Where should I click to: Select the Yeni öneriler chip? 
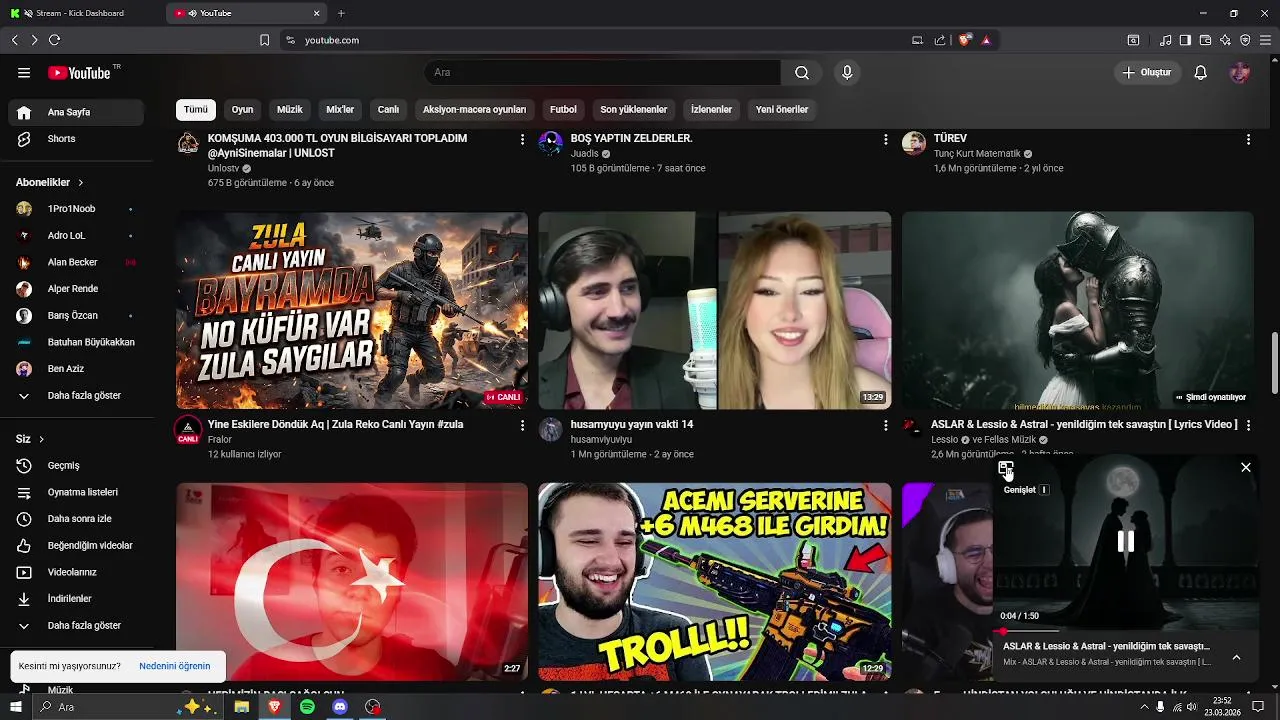click(782, 110)
